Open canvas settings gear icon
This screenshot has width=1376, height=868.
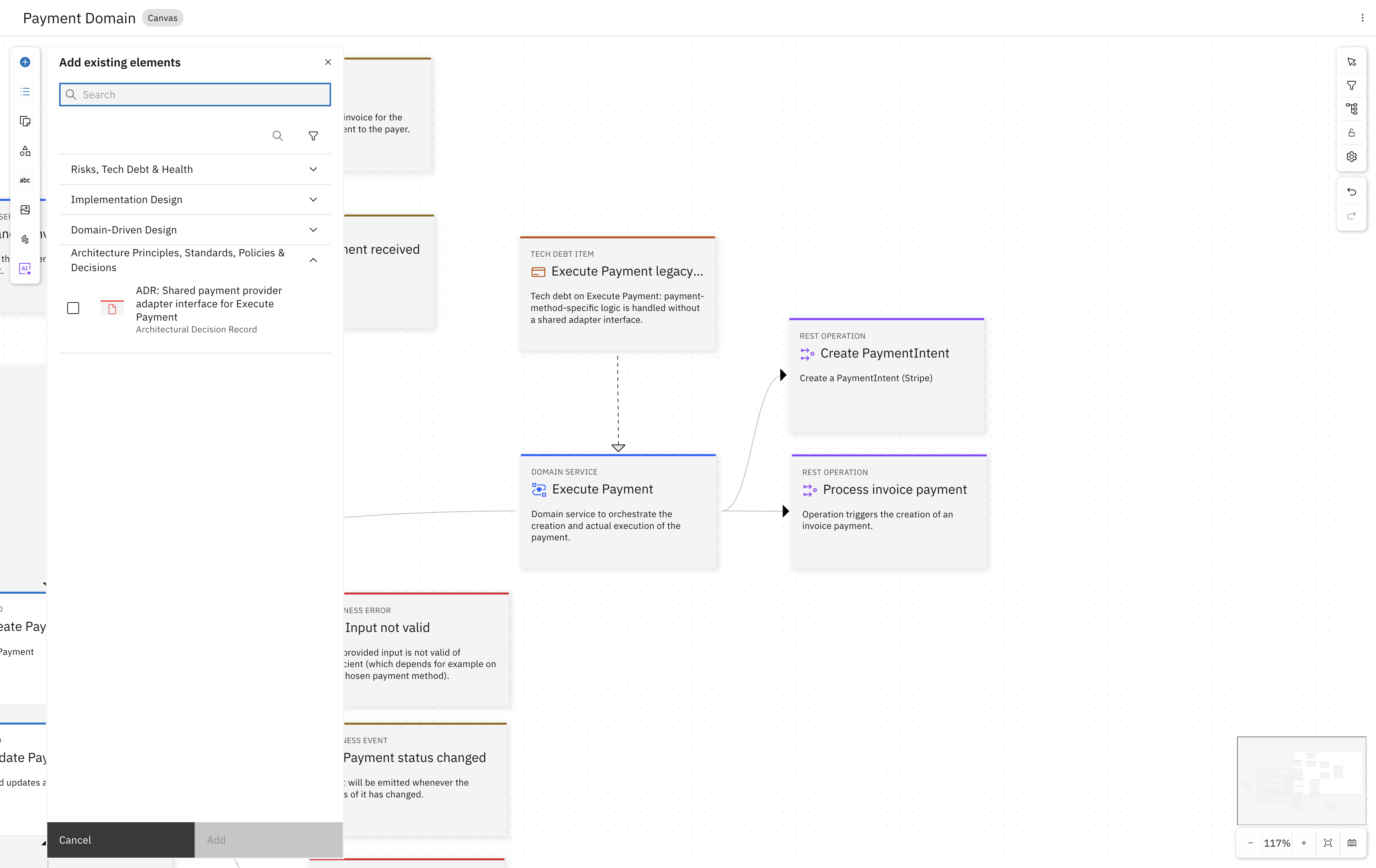point(1352,157)
